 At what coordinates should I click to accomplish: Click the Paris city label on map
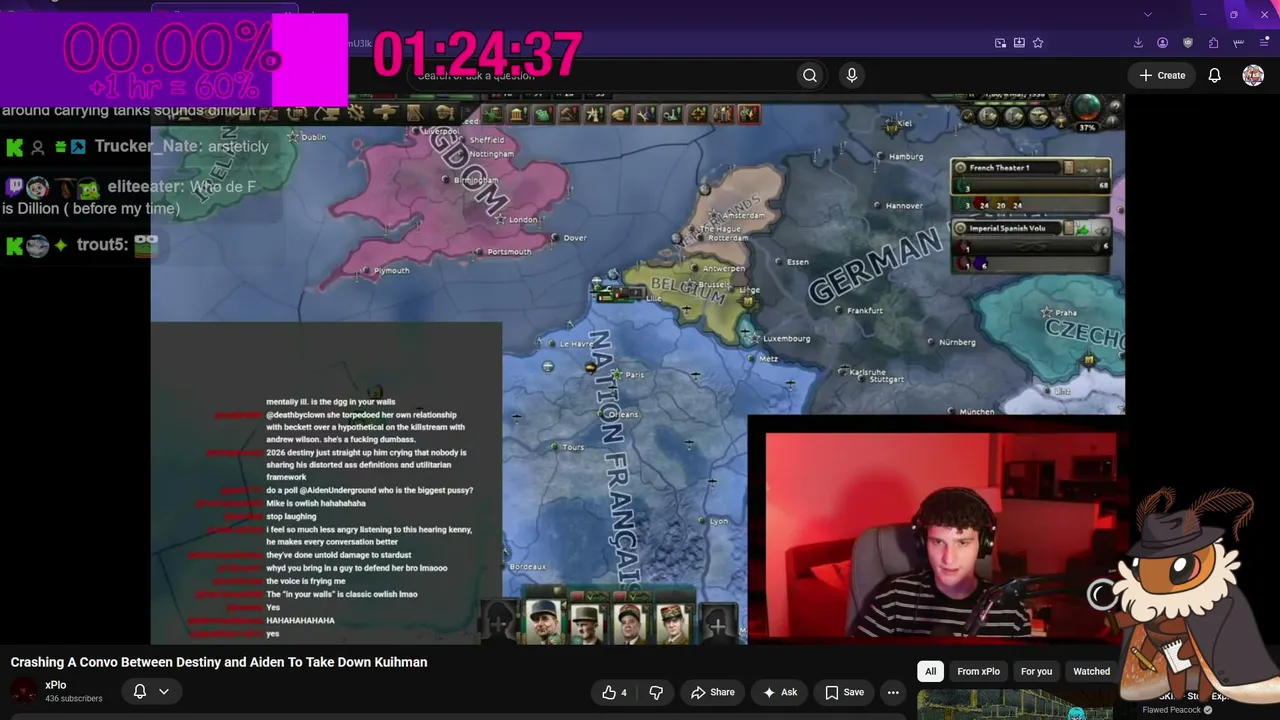click(x=634, y=375)
